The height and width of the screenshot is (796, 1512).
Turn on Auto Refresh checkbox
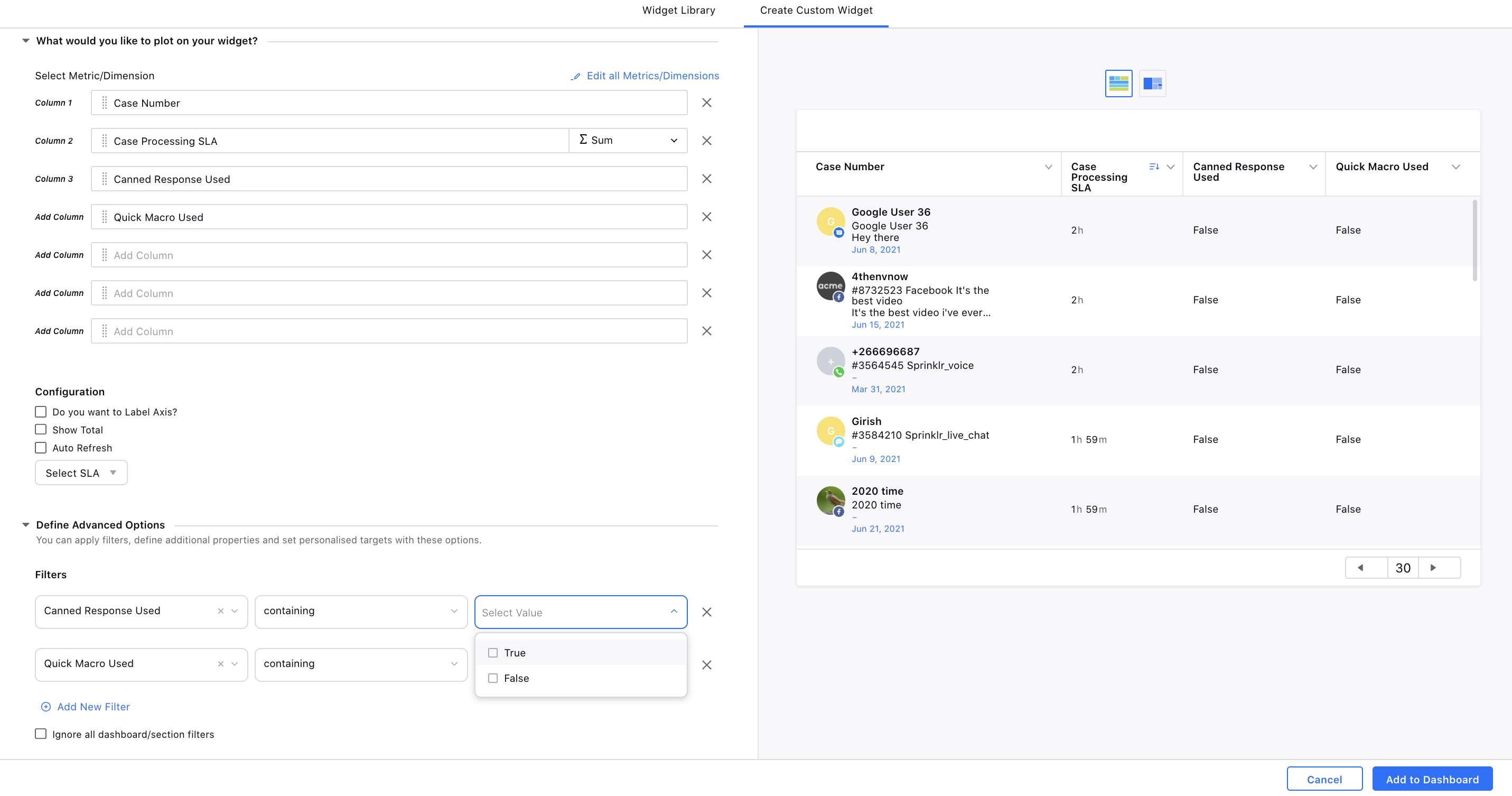click(x=41, y=447)
